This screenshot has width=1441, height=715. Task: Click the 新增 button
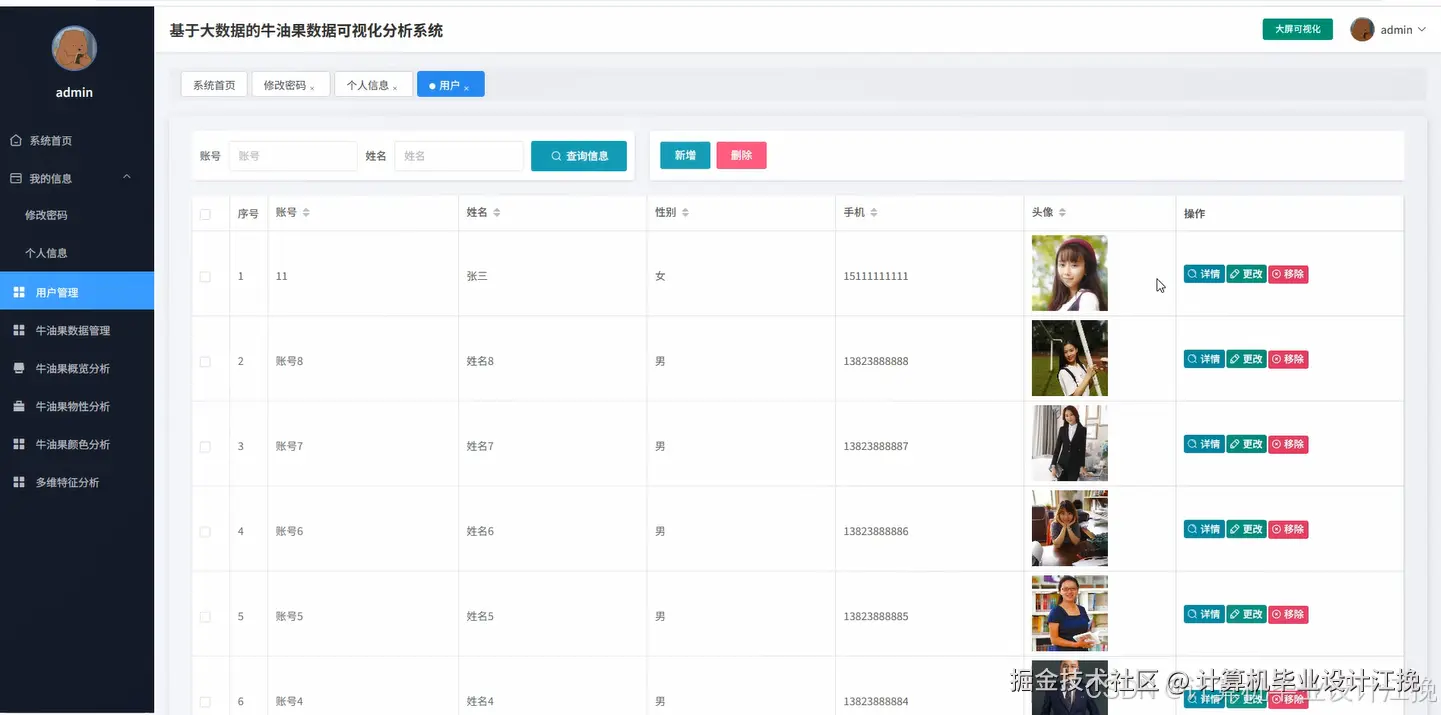(x=685, y=155)
